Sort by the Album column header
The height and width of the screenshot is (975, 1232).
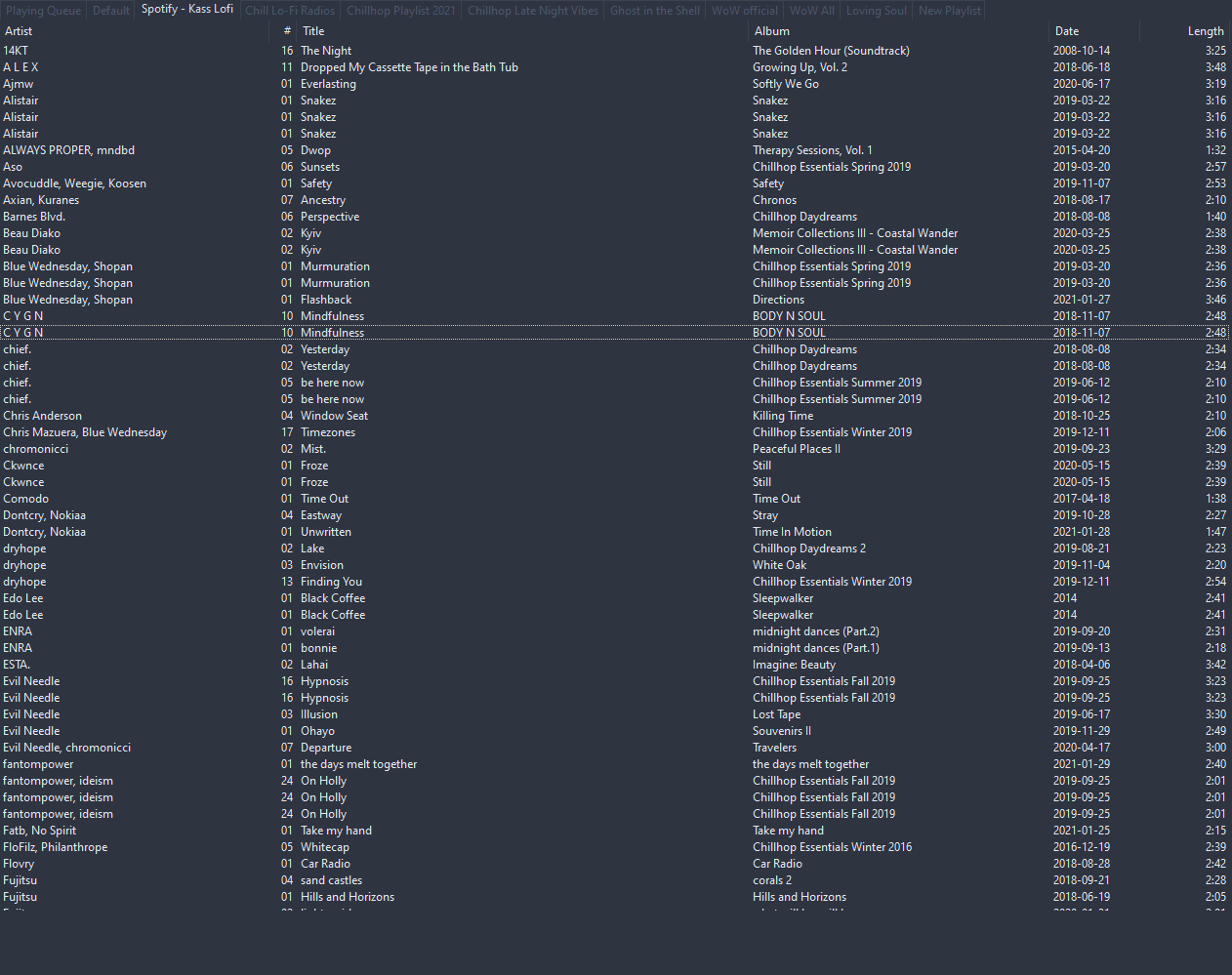[x=772, y=31]
